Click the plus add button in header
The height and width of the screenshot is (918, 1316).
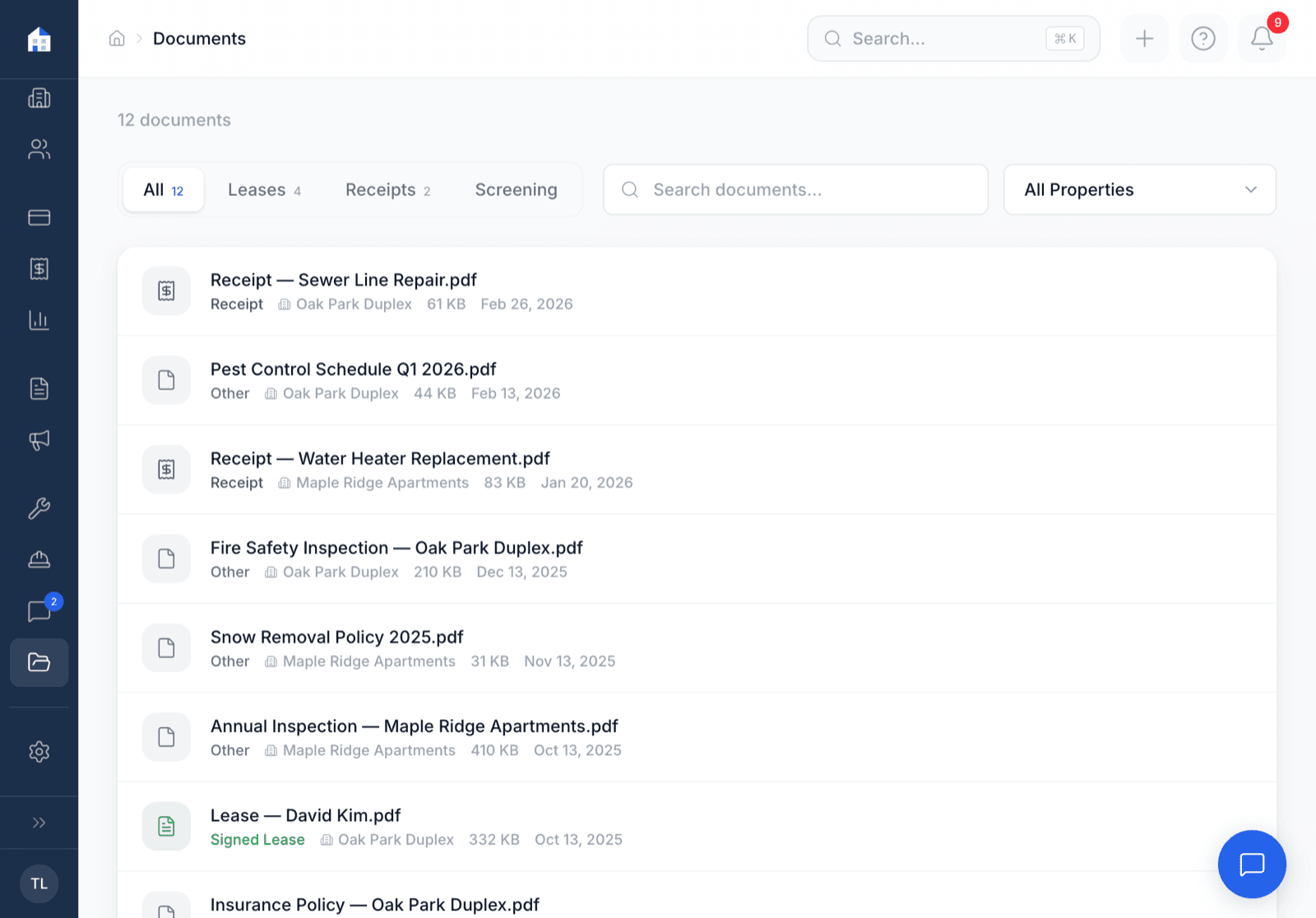[x=1144, y=39]
